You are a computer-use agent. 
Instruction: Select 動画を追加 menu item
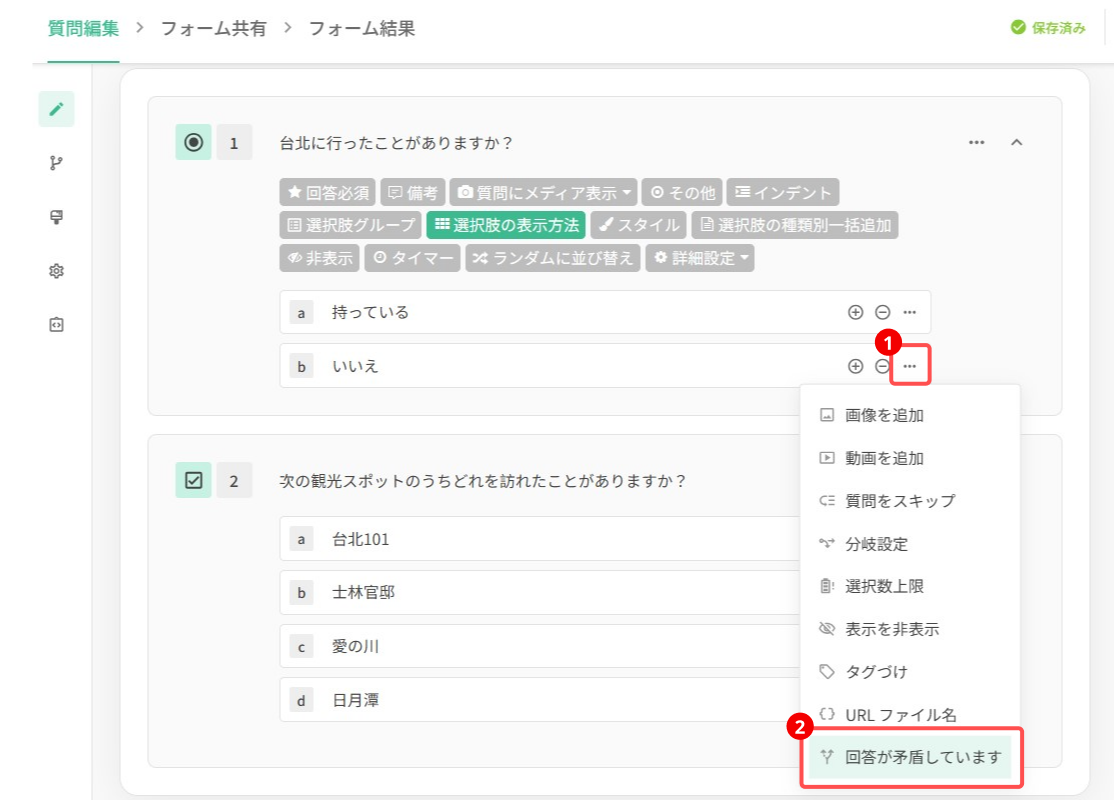[910, 458]
